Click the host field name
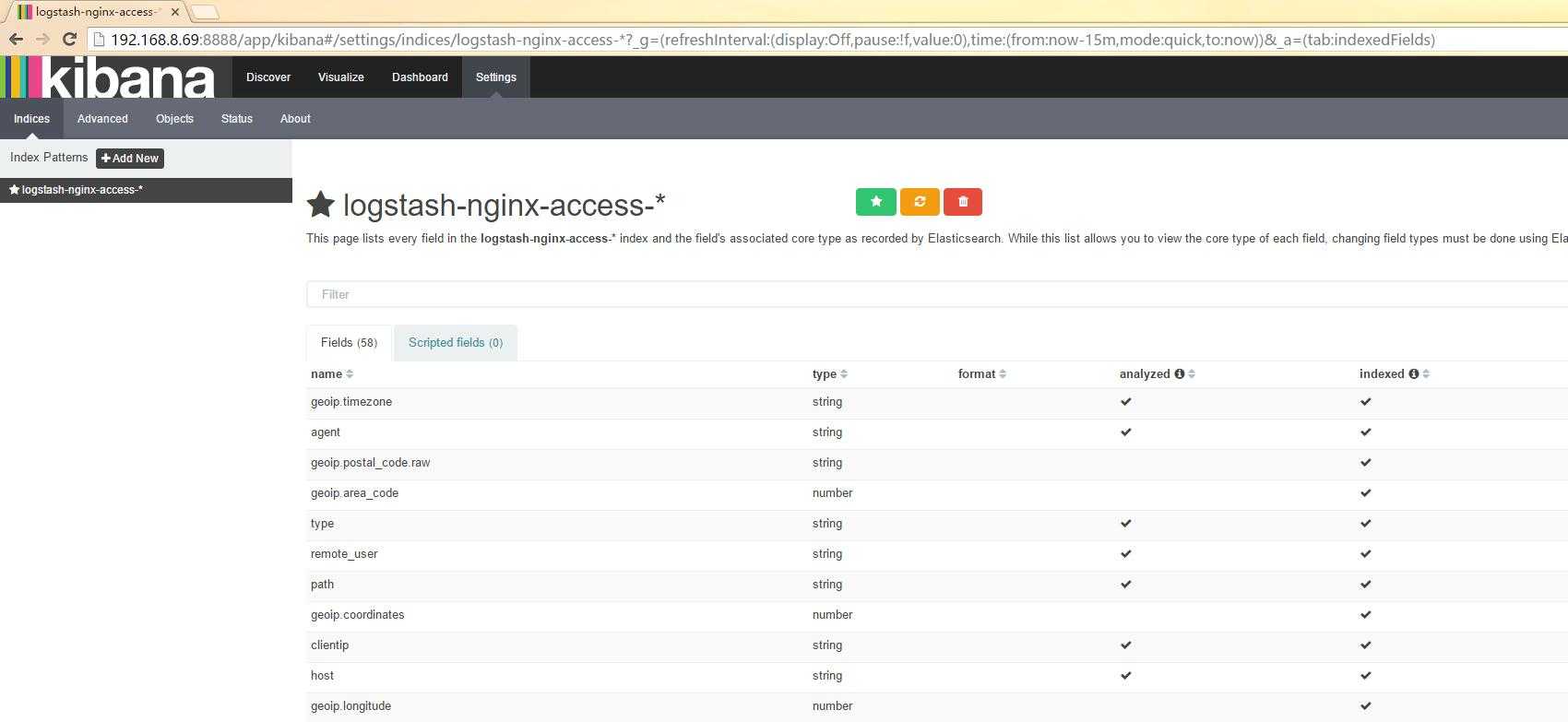1568x722 pixels. point(323,676)
